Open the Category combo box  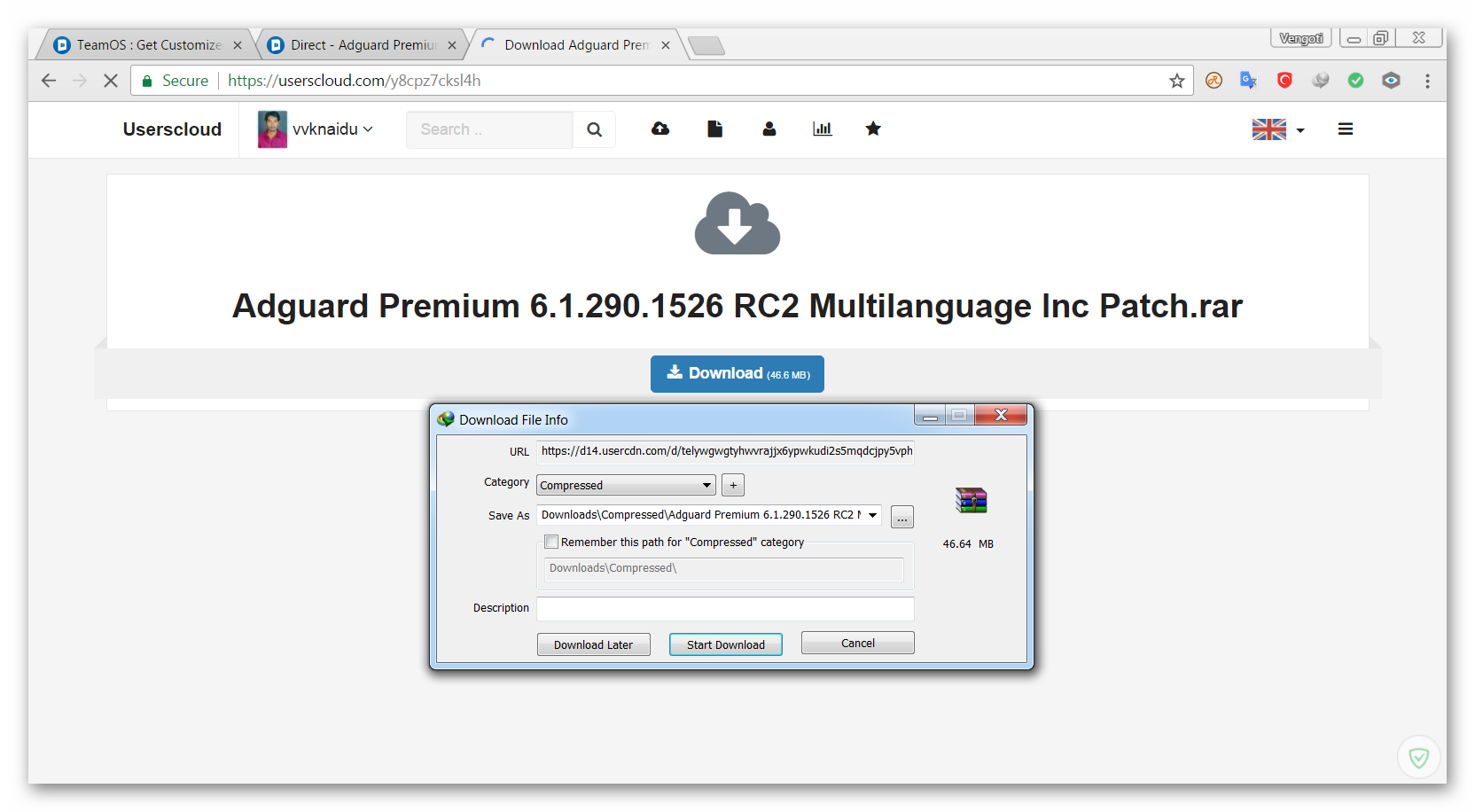pos(626,485)
